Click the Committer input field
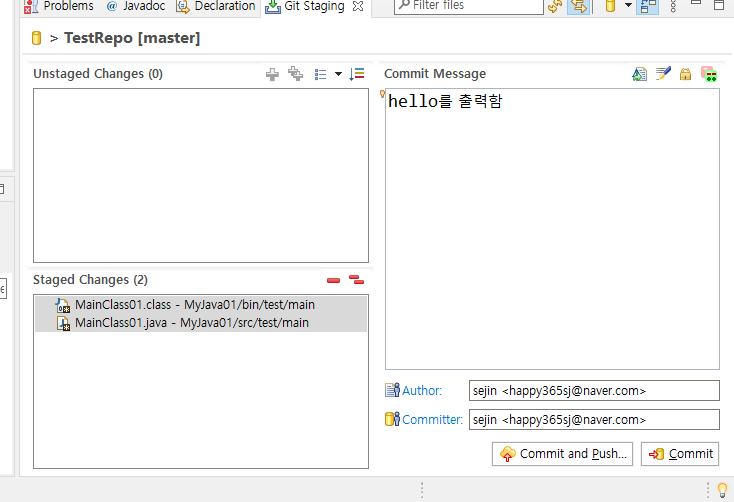 coord(594,420)
